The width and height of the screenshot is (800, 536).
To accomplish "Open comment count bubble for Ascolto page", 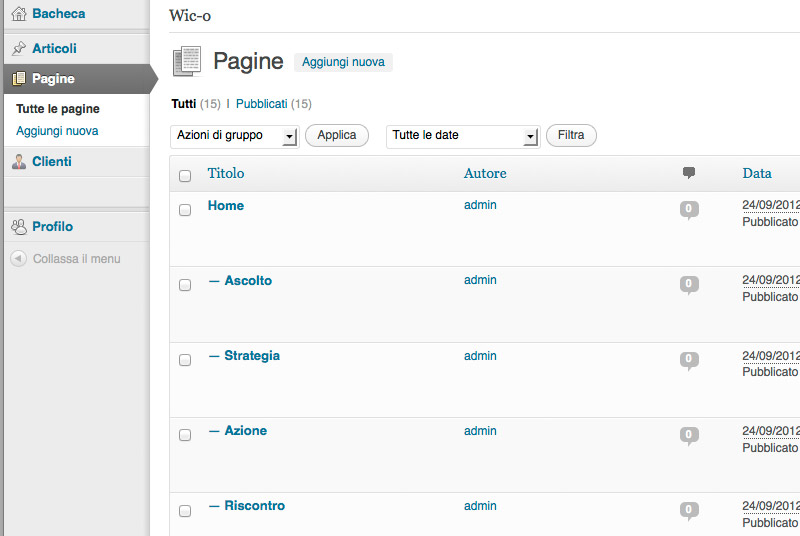I will (689, 284).
